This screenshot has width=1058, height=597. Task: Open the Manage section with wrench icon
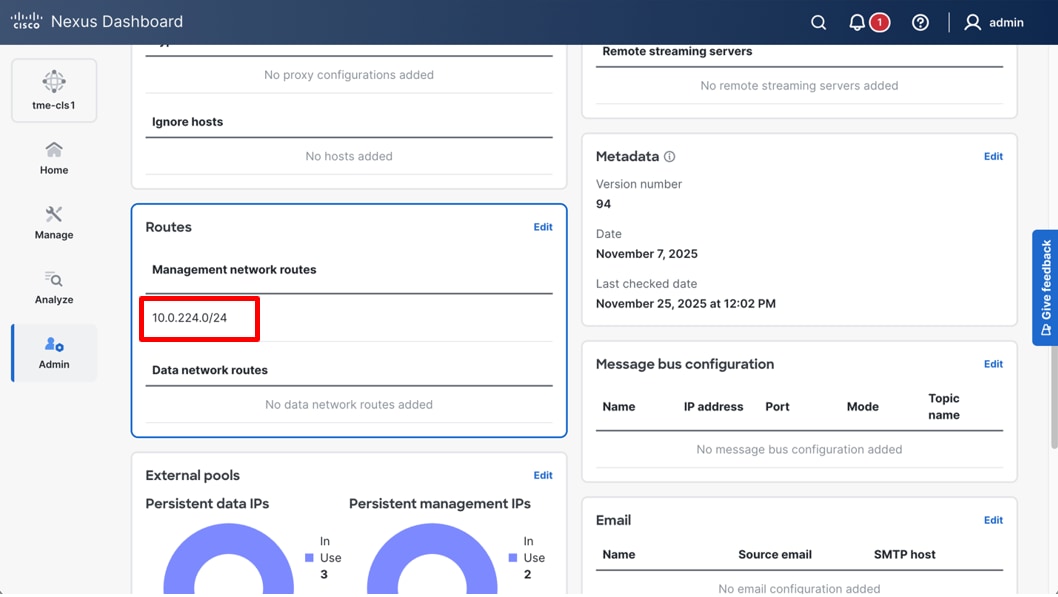point(53,222)
